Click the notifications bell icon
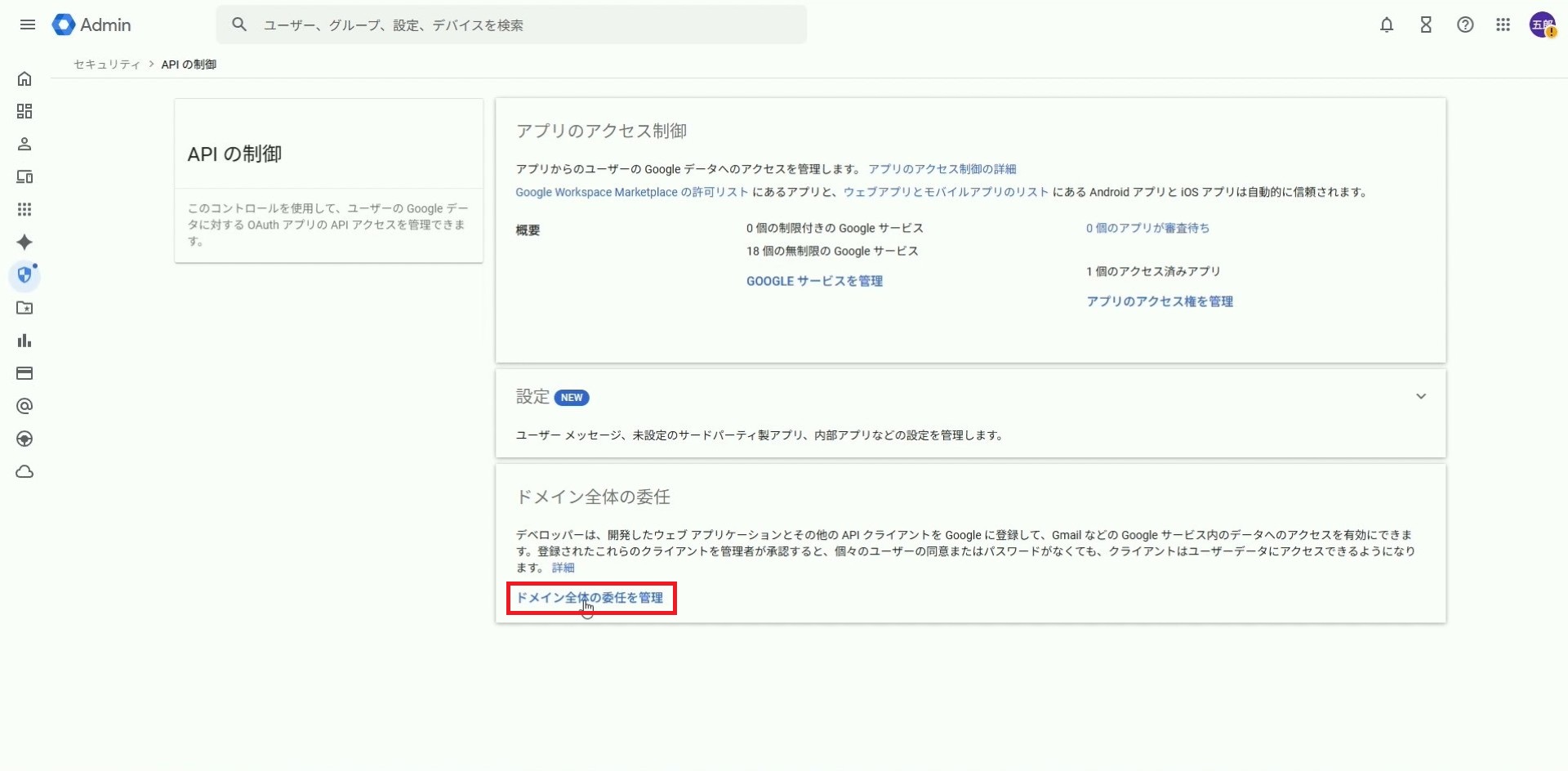1568x771 pixels. 1387,25
